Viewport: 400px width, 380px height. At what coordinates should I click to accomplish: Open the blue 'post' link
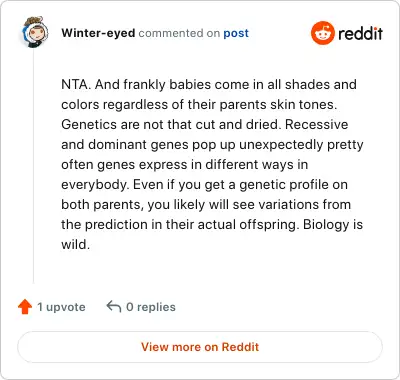(x=236, y=33)
